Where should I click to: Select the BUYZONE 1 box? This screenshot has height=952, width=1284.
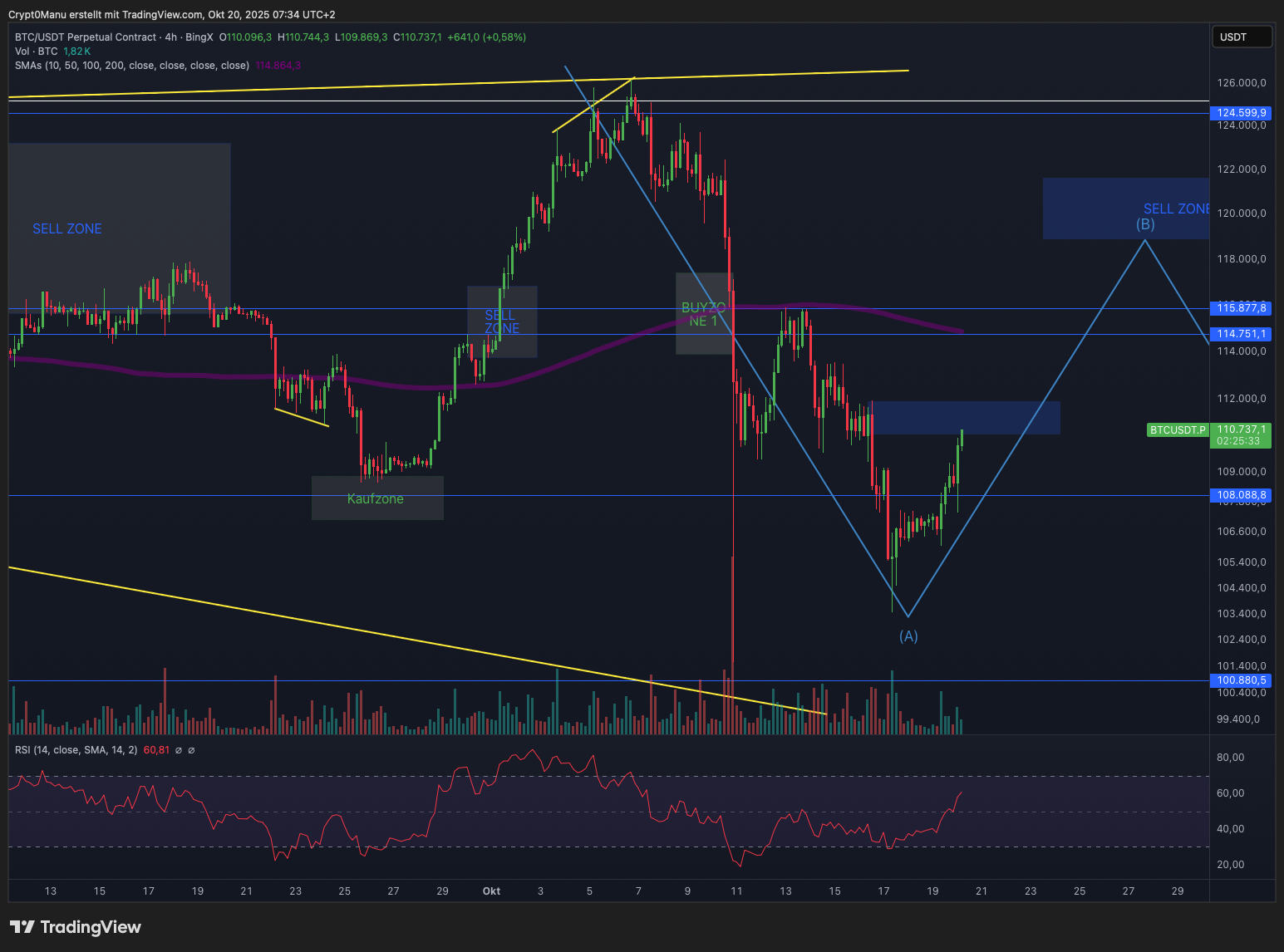703,314
